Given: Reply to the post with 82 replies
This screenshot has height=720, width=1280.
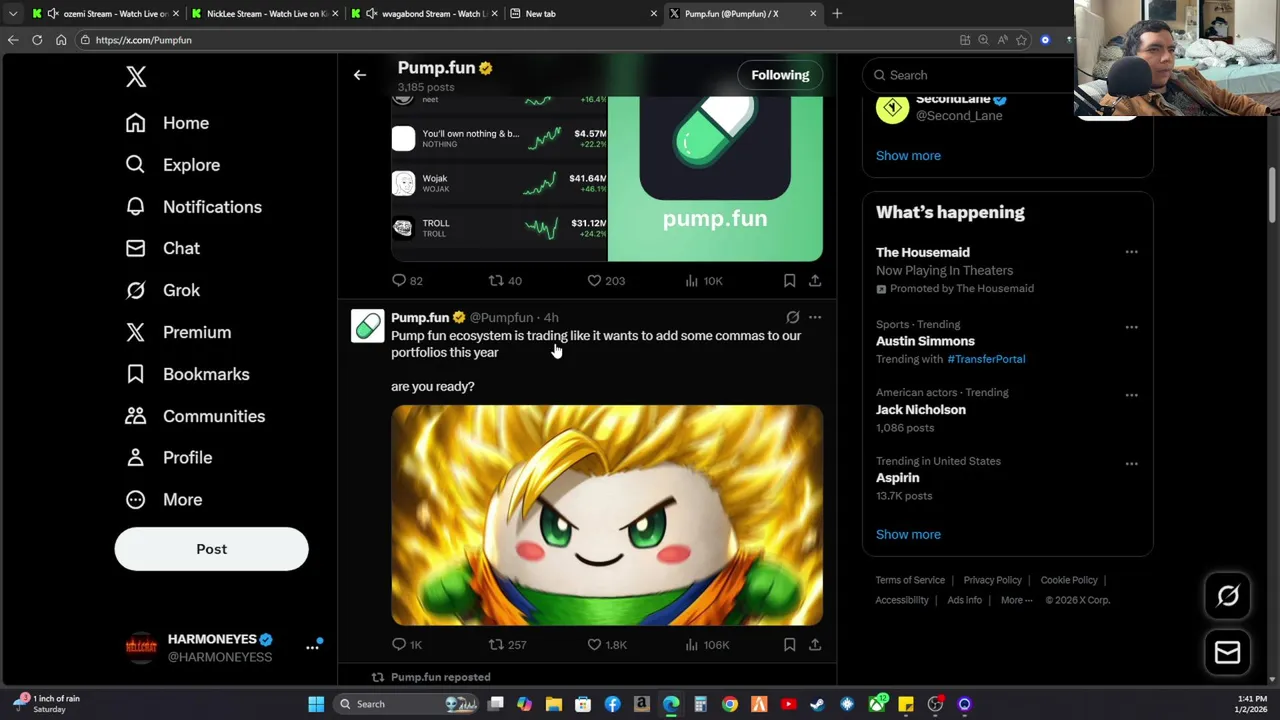Looking at the screenshot, I should pos(407,281).
